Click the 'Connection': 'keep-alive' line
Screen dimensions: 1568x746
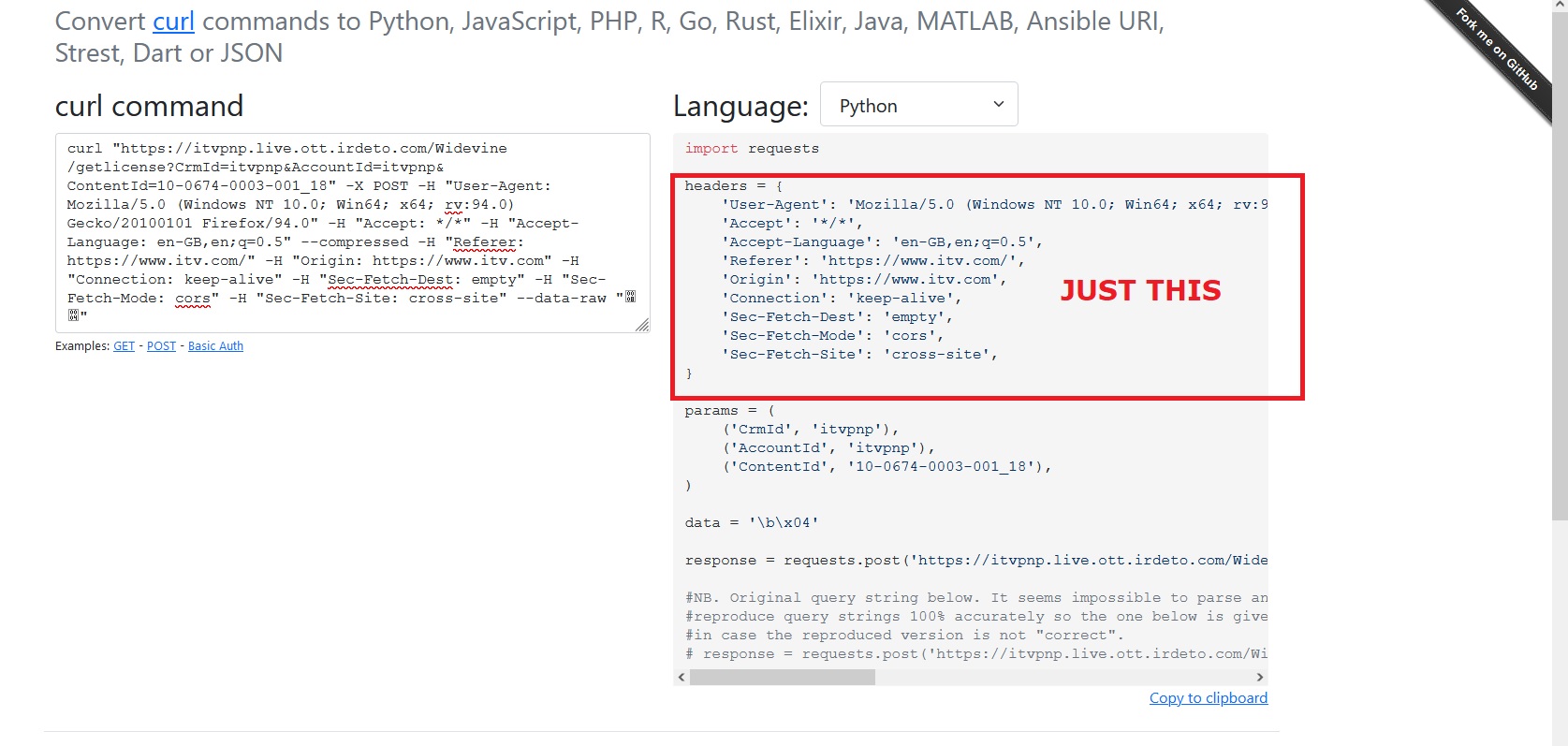842,299
